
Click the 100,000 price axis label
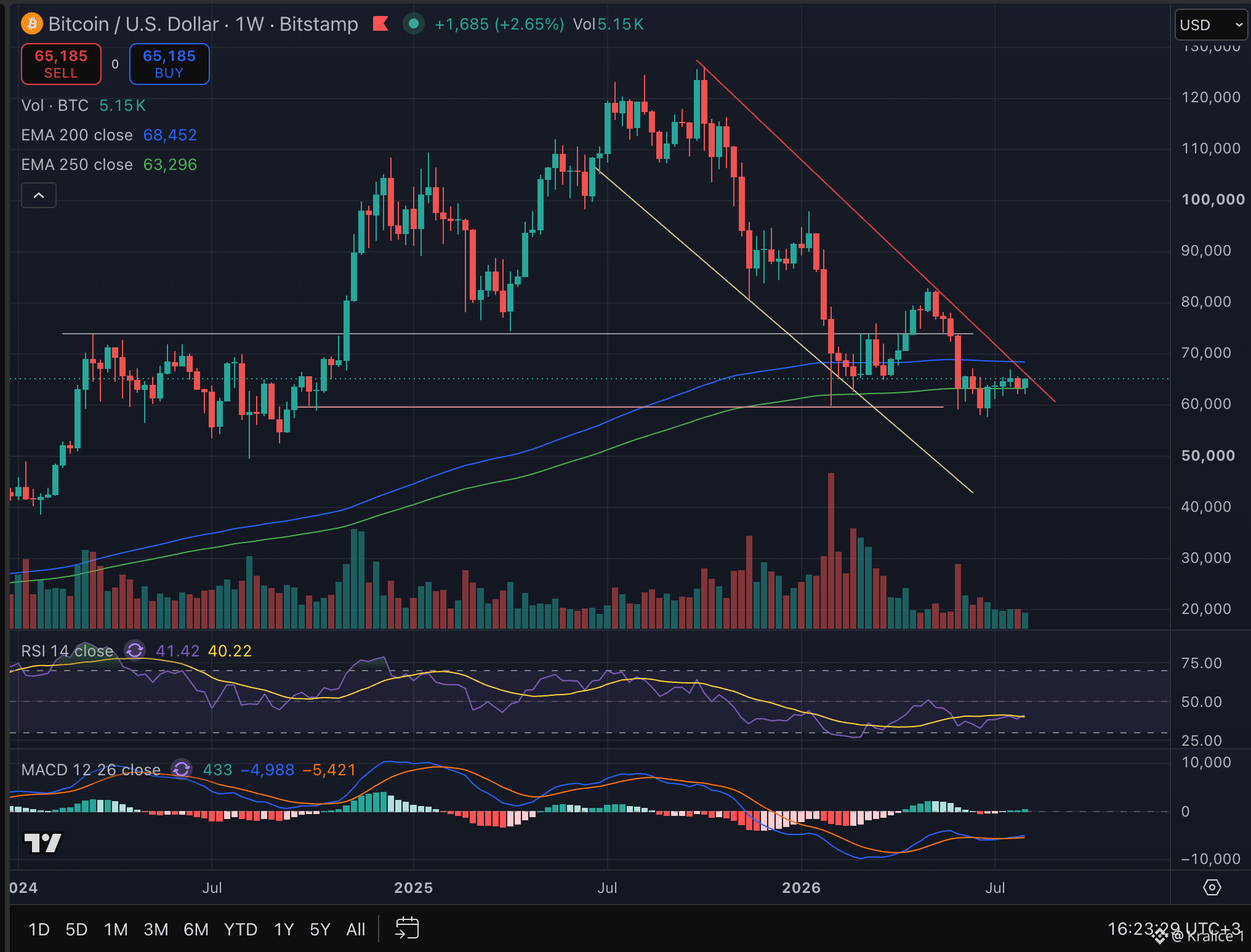point(1213,199)
